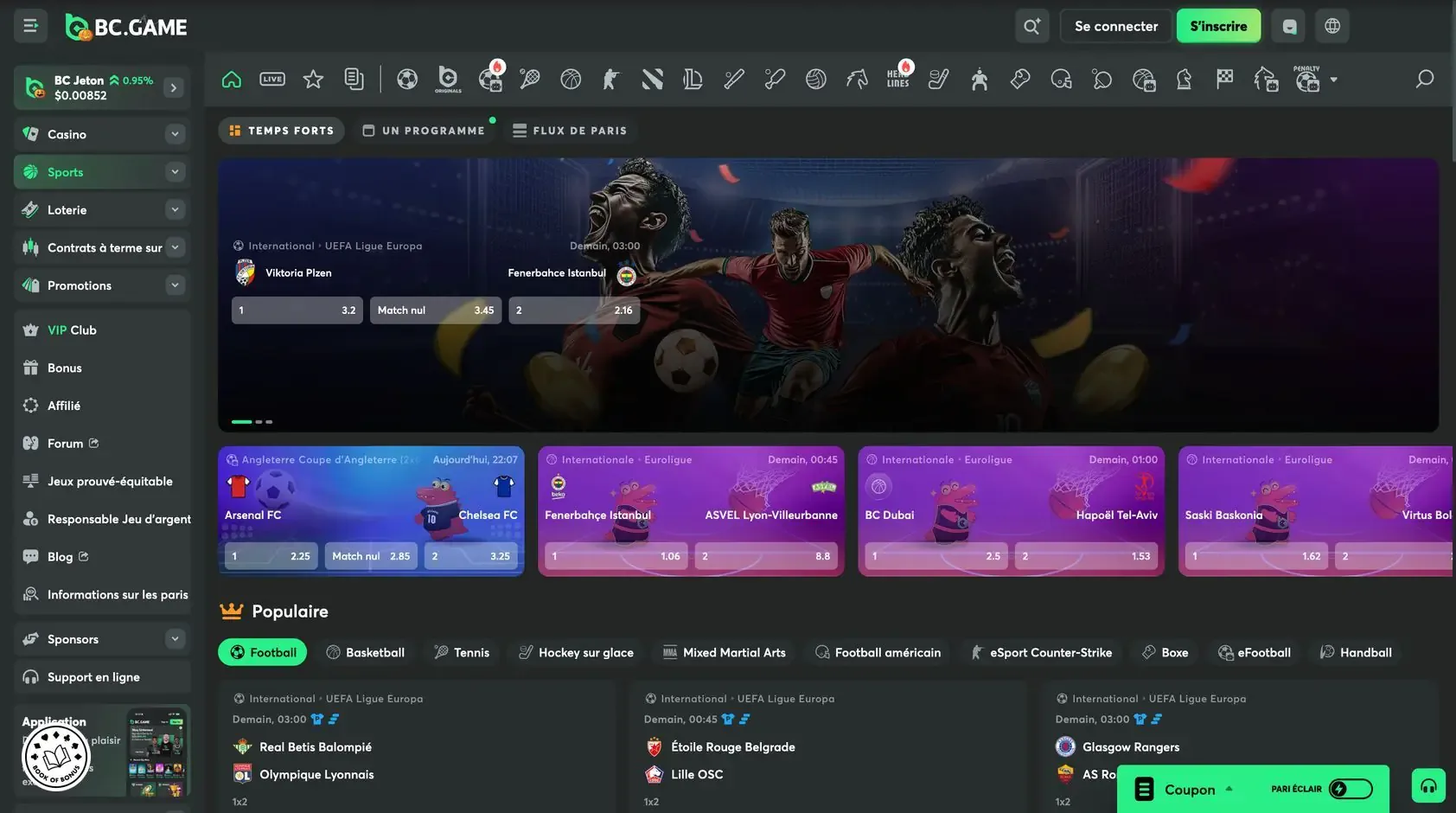This screenshot has height=813, width=1456.
Task: Open the LIVE betting icon
Action: tap(272, 80)
